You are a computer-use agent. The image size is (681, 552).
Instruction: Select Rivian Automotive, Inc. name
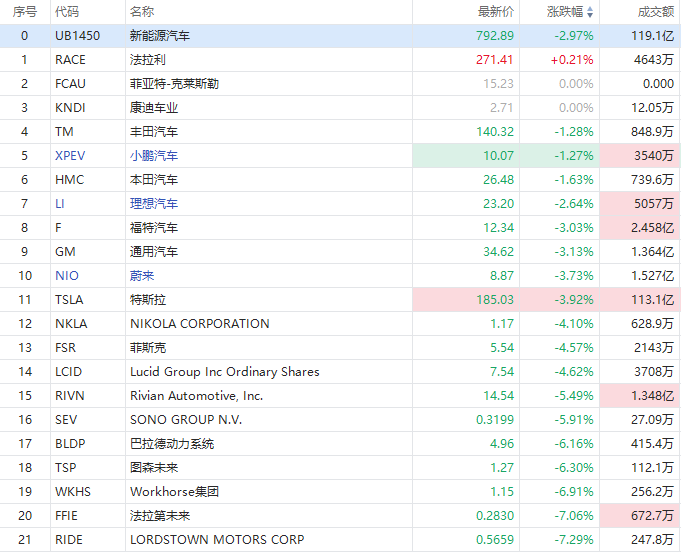pyautogui.click(x=196, y=396)
